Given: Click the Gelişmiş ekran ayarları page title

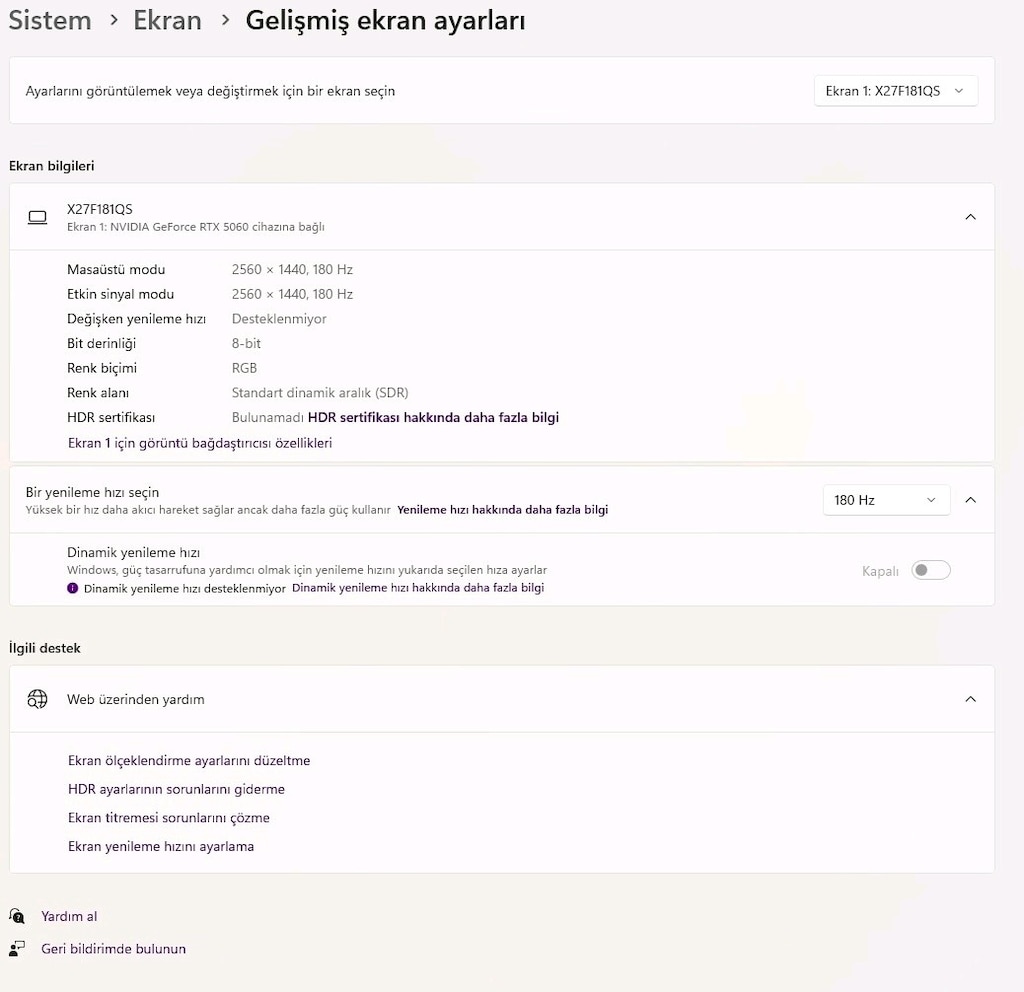Looking at the screenshot, I should (x=385, y=21).
